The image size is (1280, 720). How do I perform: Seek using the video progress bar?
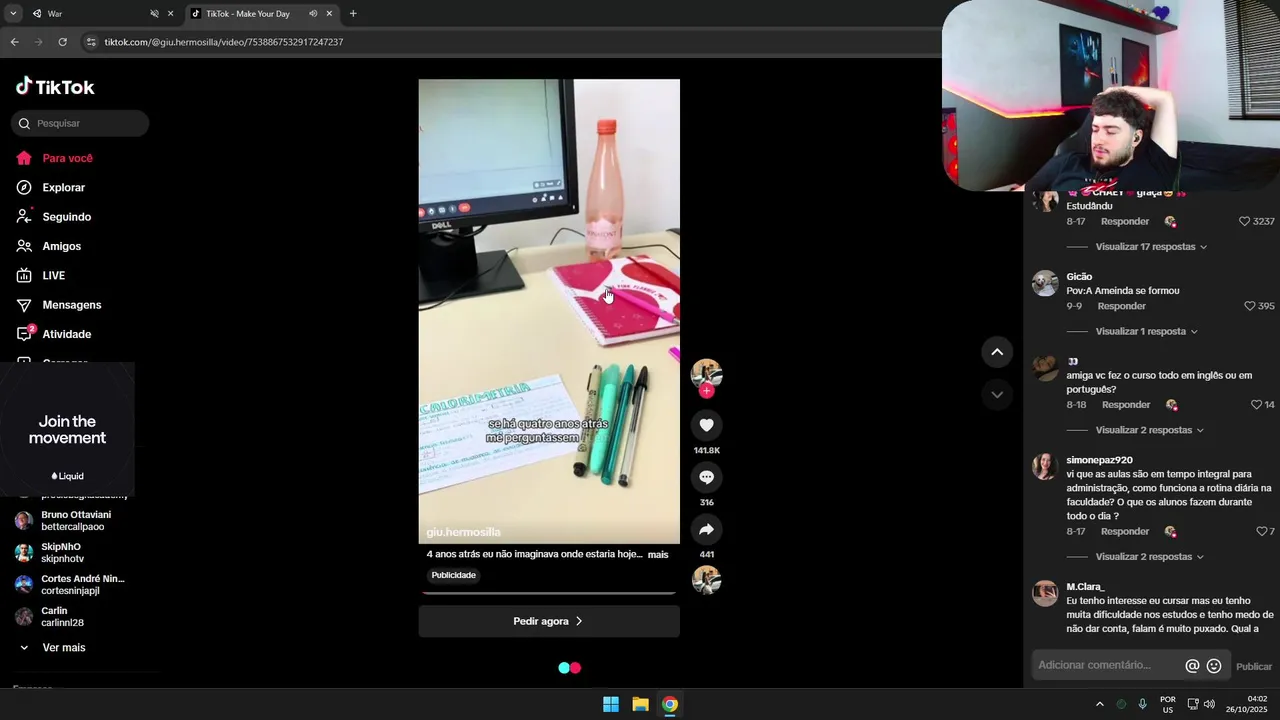[549, 593]
